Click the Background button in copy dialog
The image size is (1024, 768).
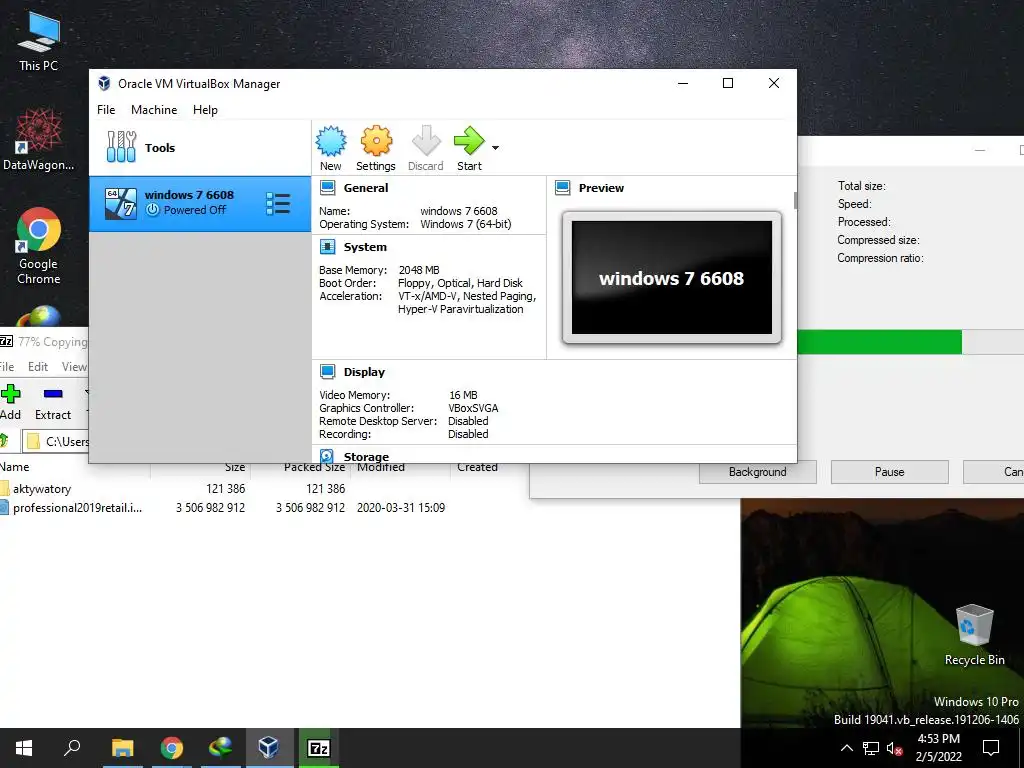758,472
